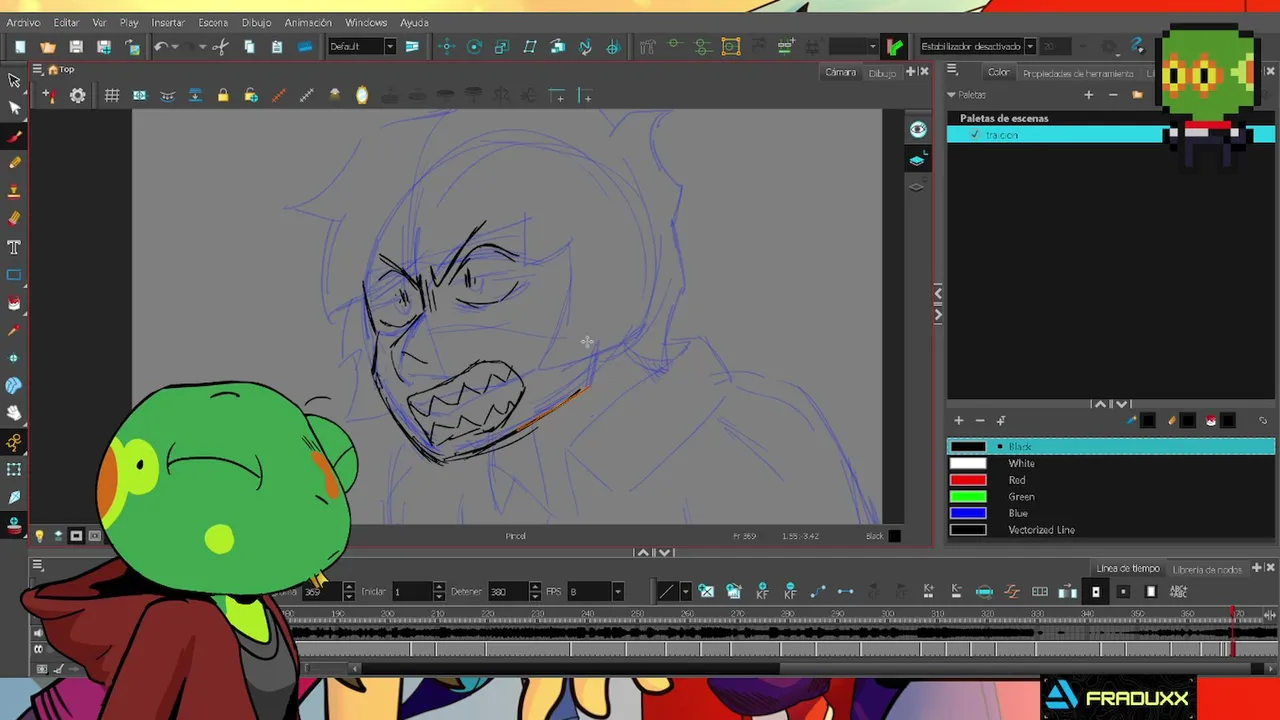Click the green render flag icon
Viewport: 1280px width, 720px height.
click(895, 47)
